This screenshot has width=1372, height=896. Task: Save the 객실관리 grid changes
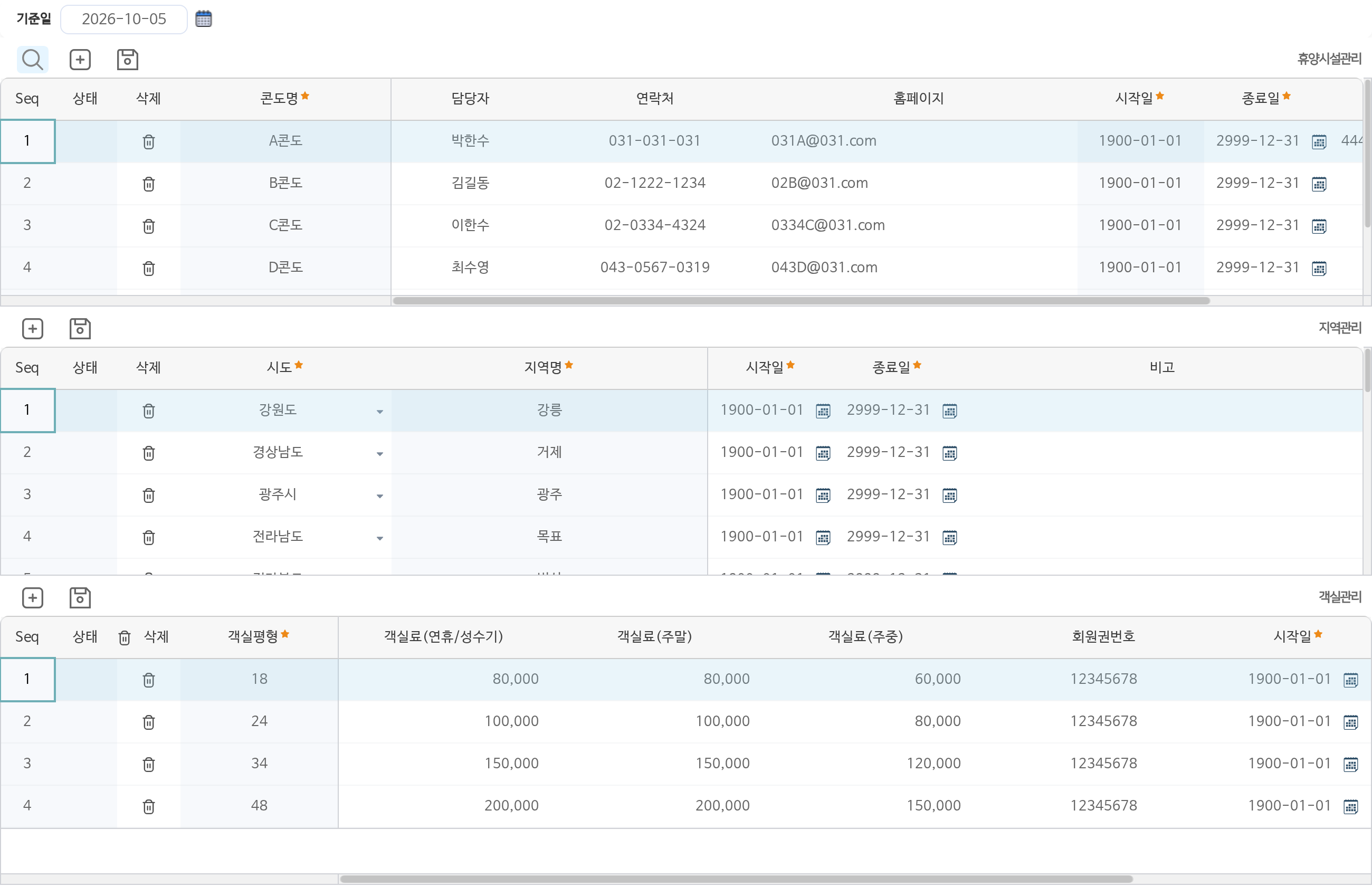[80, 598]
